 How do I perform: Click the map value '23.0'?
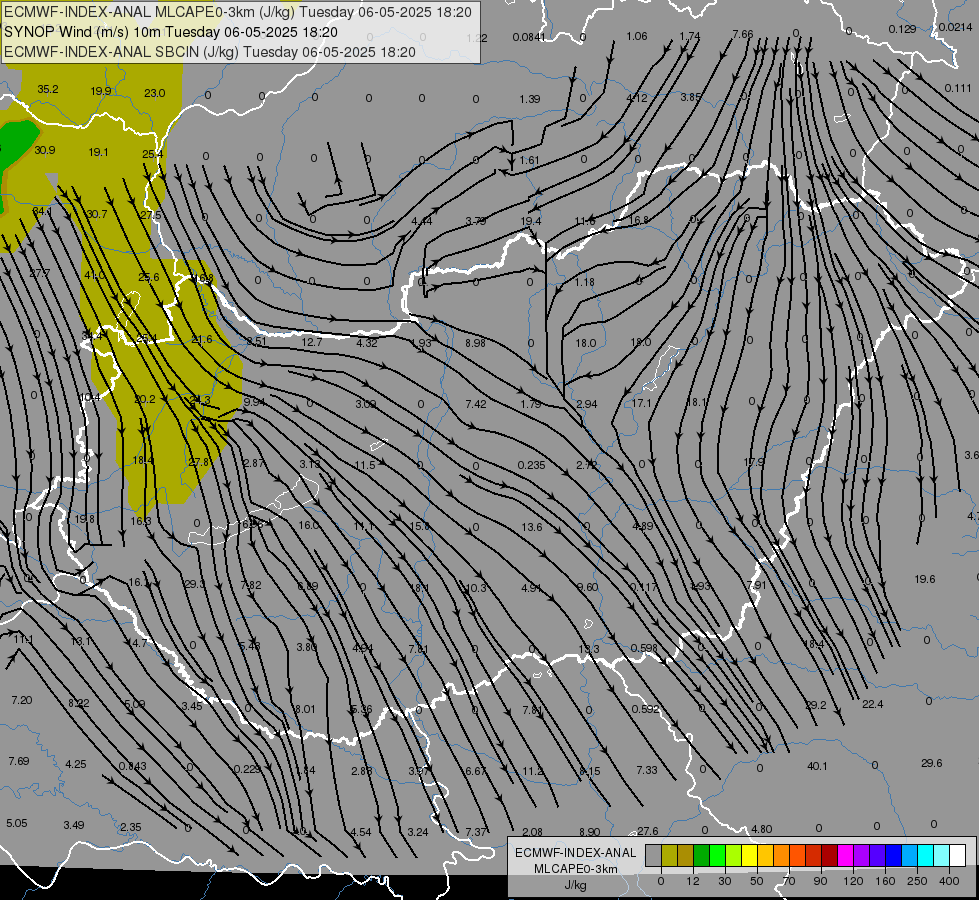tap(154, 93)
